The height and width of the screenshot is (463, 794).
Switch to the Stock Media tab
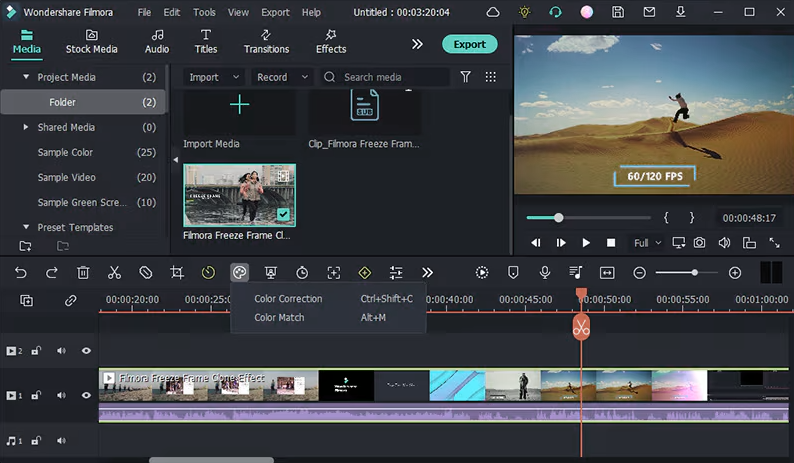pyautogui.click(x=92, y=42)
